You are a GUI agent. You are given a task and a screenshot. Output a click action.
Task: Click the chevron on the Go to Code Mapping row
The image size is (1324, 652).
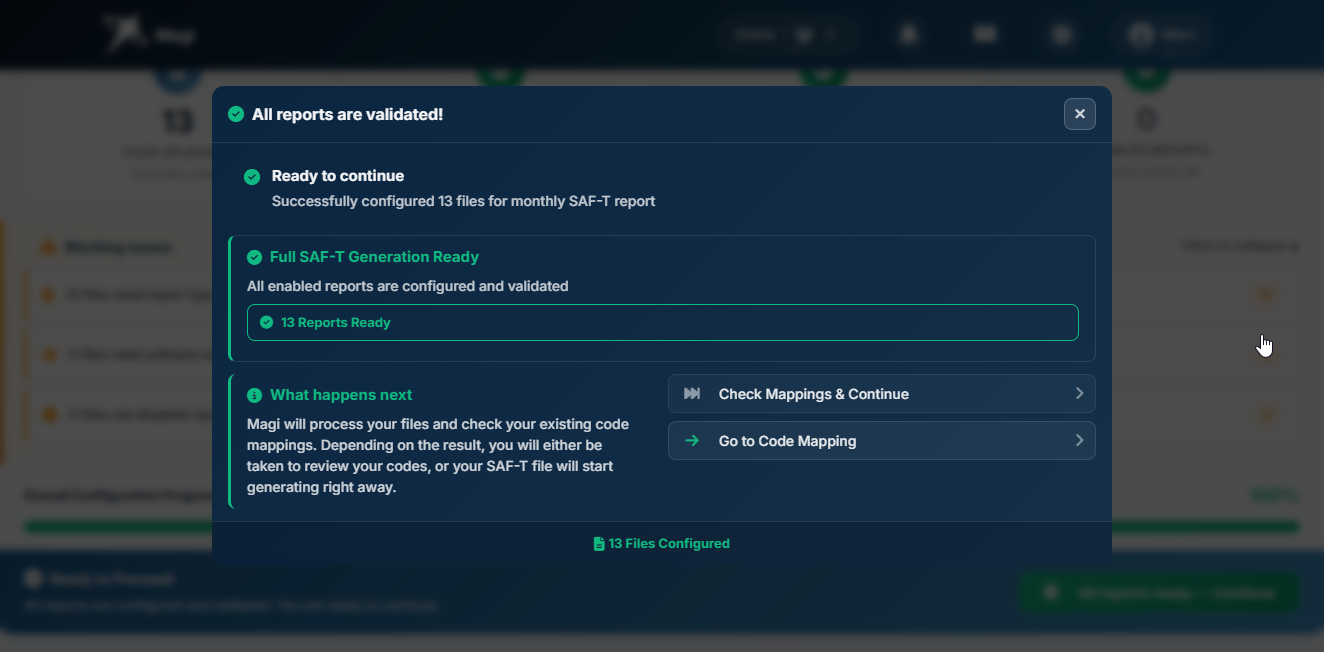tap(1079, 441)
